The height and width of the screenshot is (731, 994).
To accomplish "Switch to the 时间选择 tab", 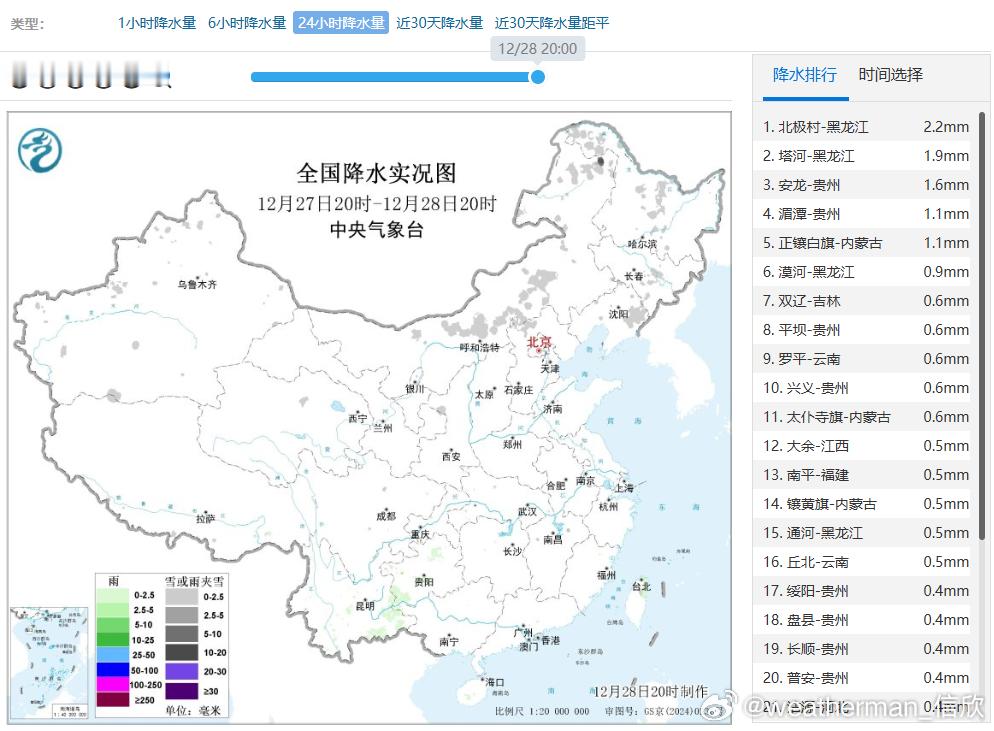I will tap(890, 75).
